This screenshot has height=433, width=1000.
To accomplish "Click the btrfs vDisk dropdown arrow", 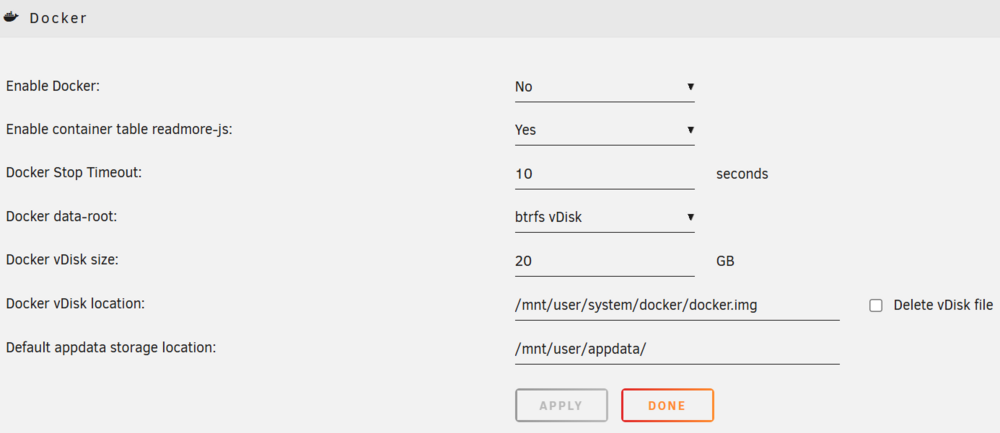I will (690, 217).
